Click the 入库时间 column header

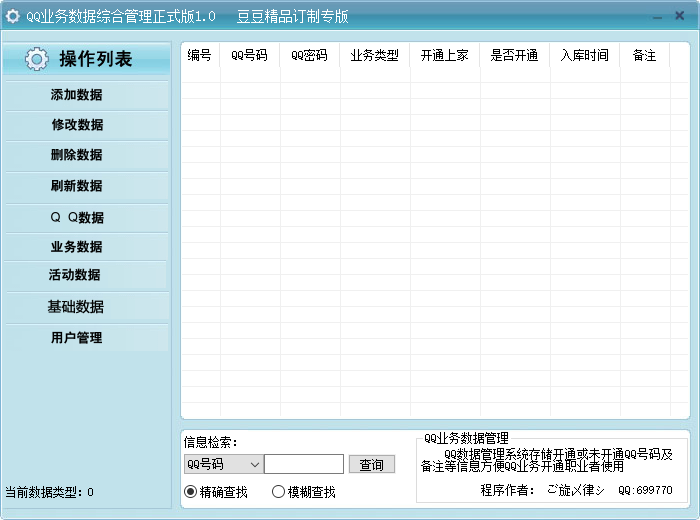click(585, 55)
